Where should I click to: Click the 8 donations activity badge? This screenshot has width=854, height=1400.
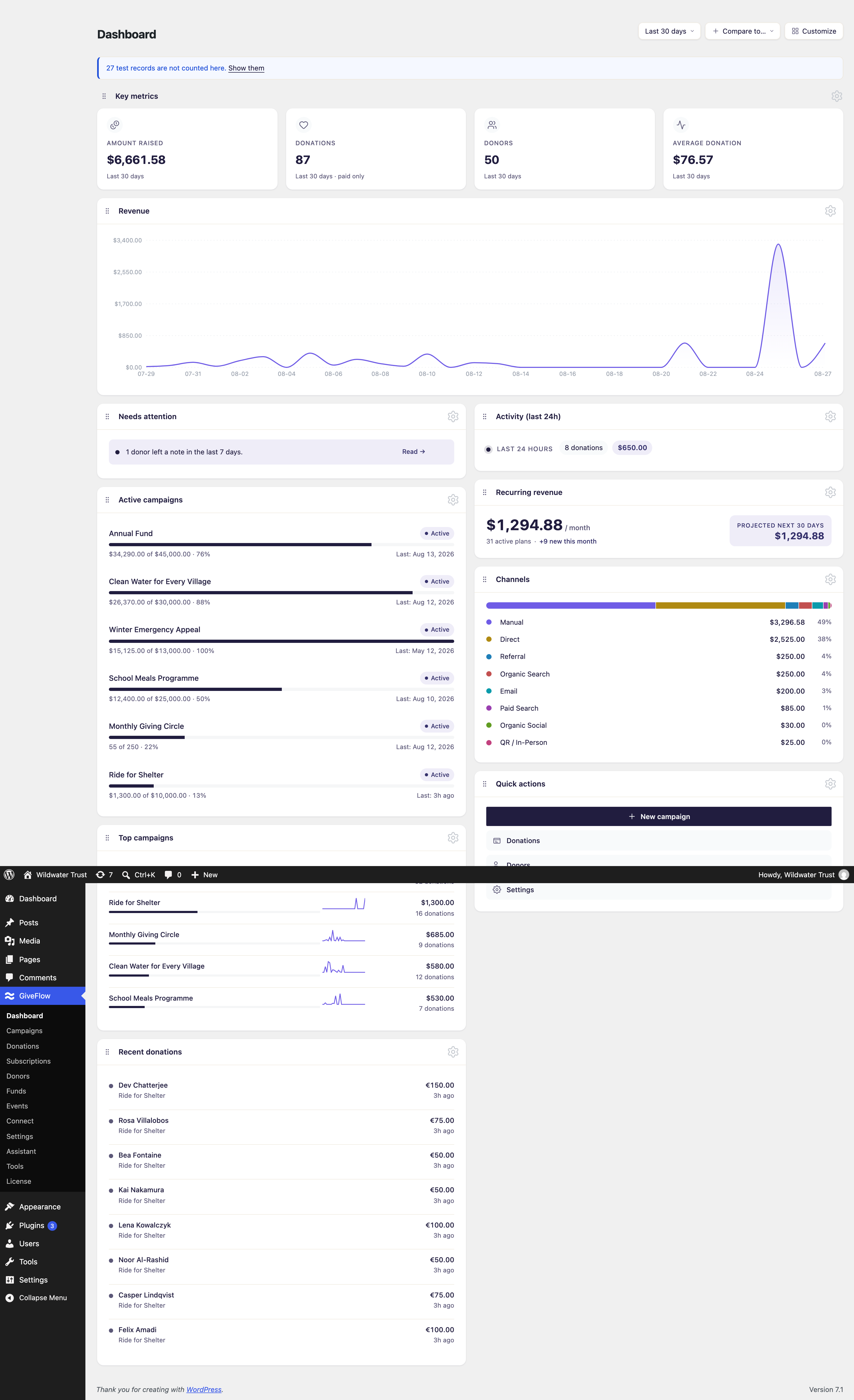[x=583, y=448]
